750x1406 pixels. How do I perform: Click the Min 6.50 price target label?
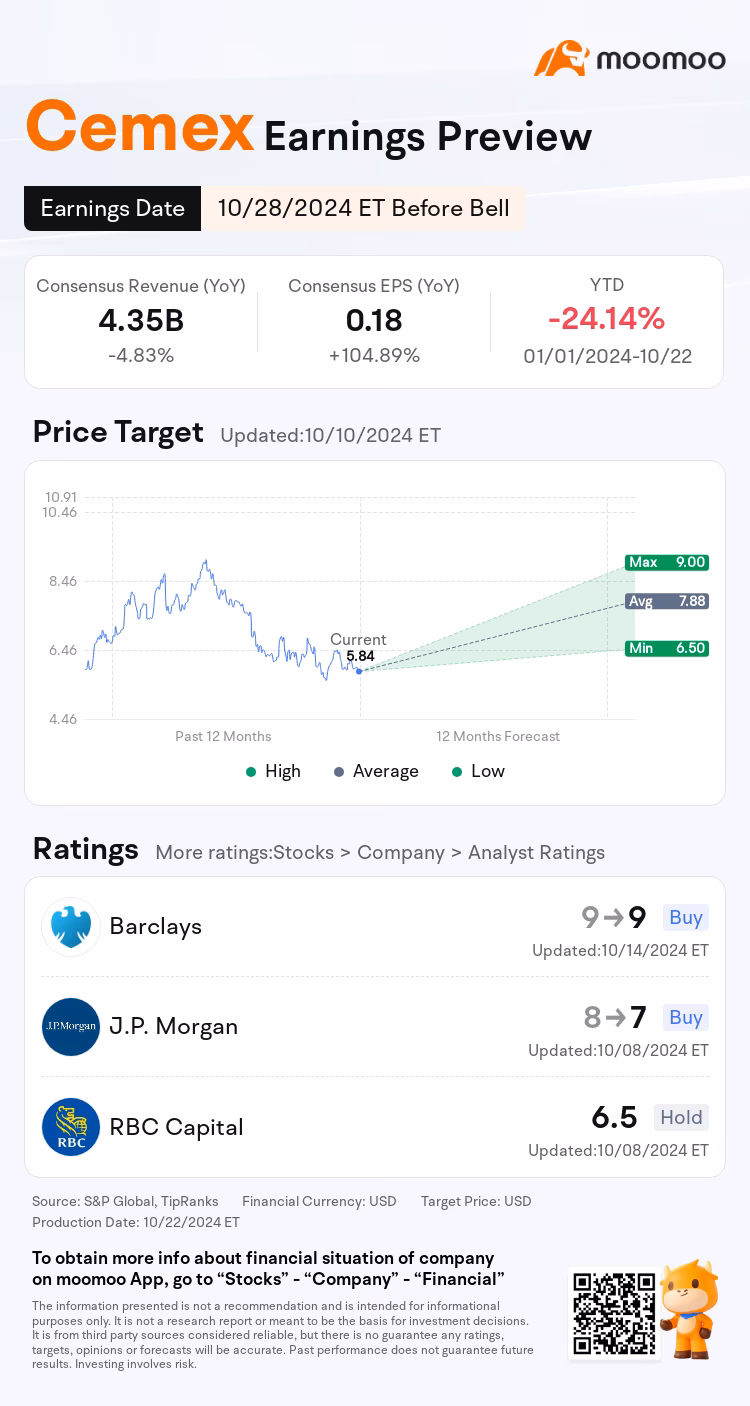point(666,648)
